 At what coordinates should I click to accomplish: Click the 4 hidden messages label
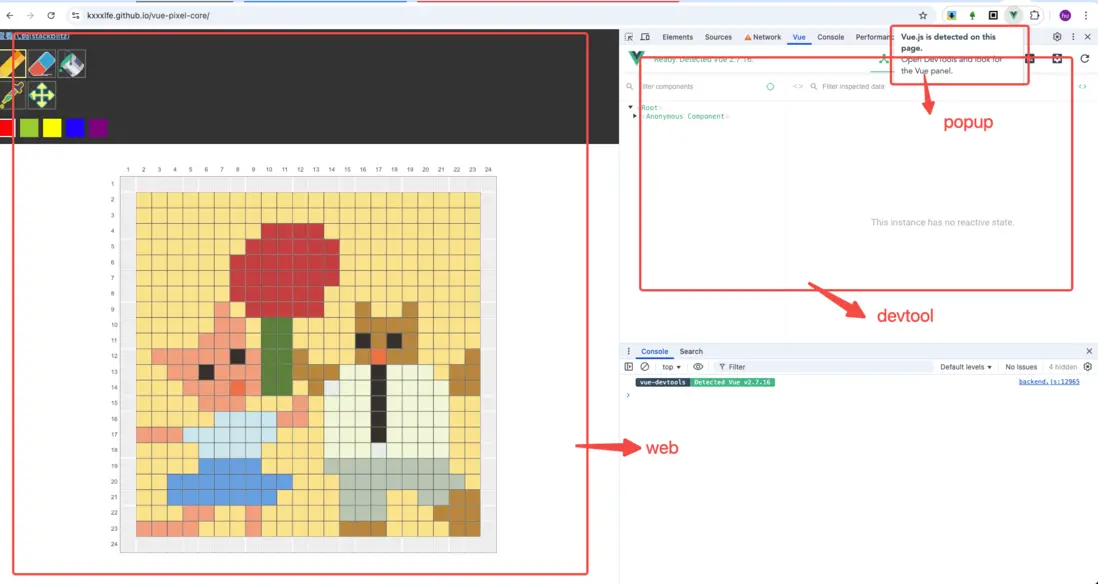[1062, 367]
